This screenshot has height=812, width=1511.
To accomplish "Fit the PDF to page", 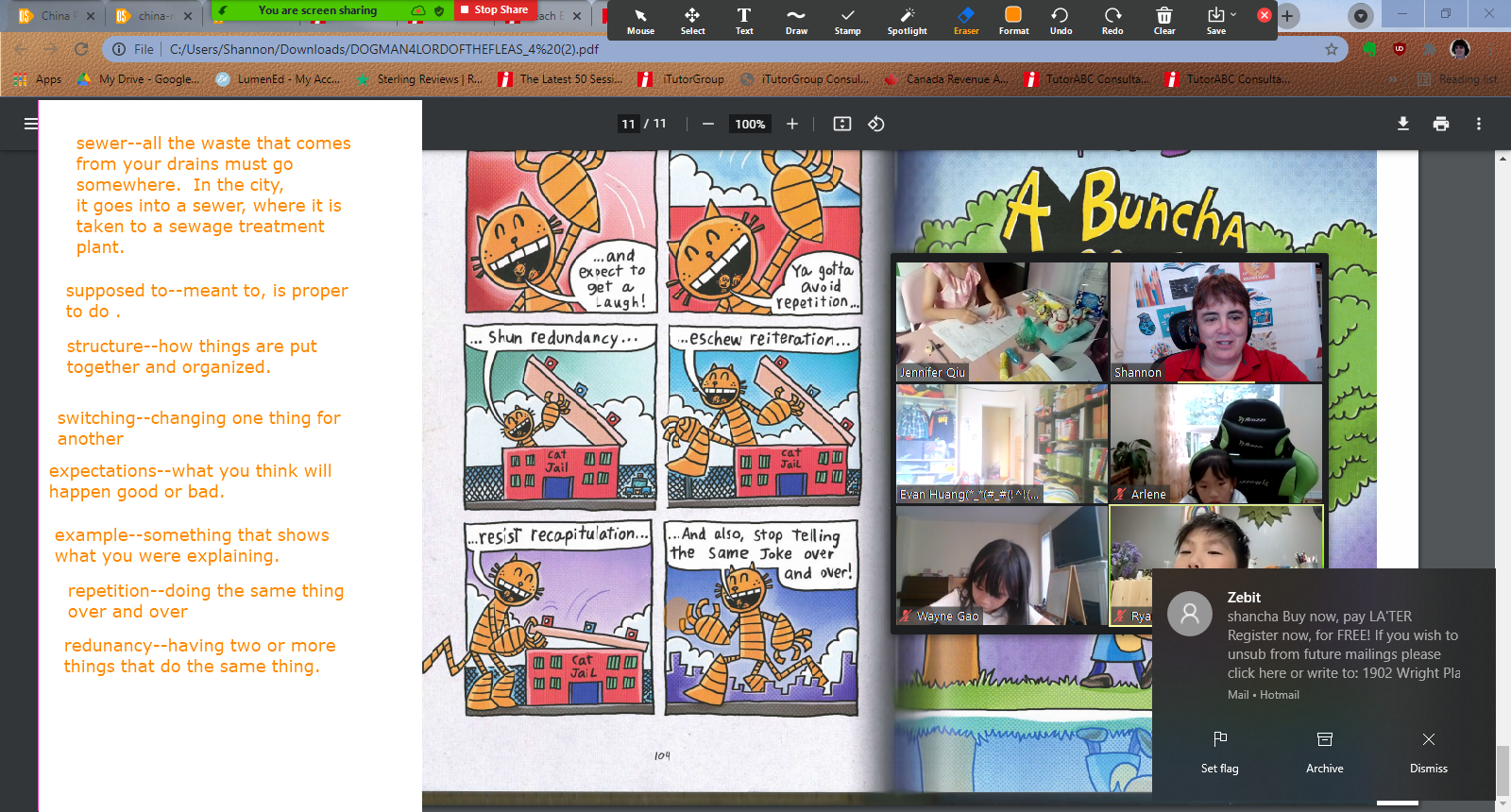I will (842, 124).
